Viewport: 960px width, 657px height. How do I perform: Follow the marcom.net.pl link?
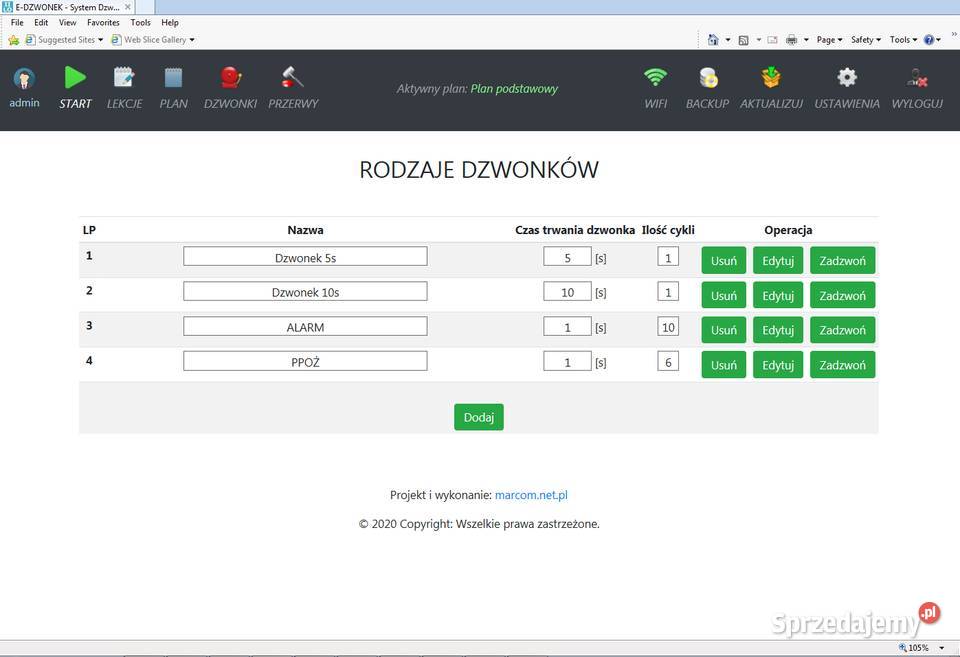531,495
